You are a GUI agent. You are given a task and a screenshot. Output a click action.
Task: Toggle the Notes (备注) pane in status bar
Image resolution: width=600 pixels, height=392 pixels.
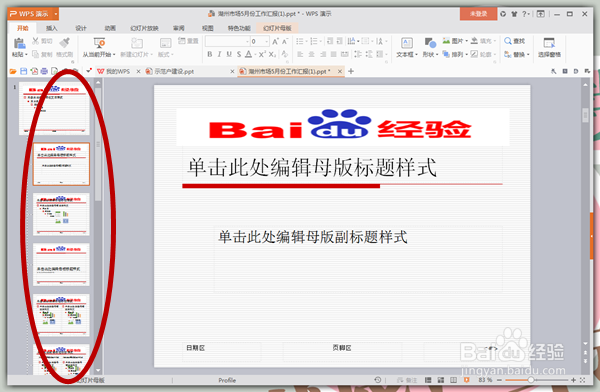(407, 380)
